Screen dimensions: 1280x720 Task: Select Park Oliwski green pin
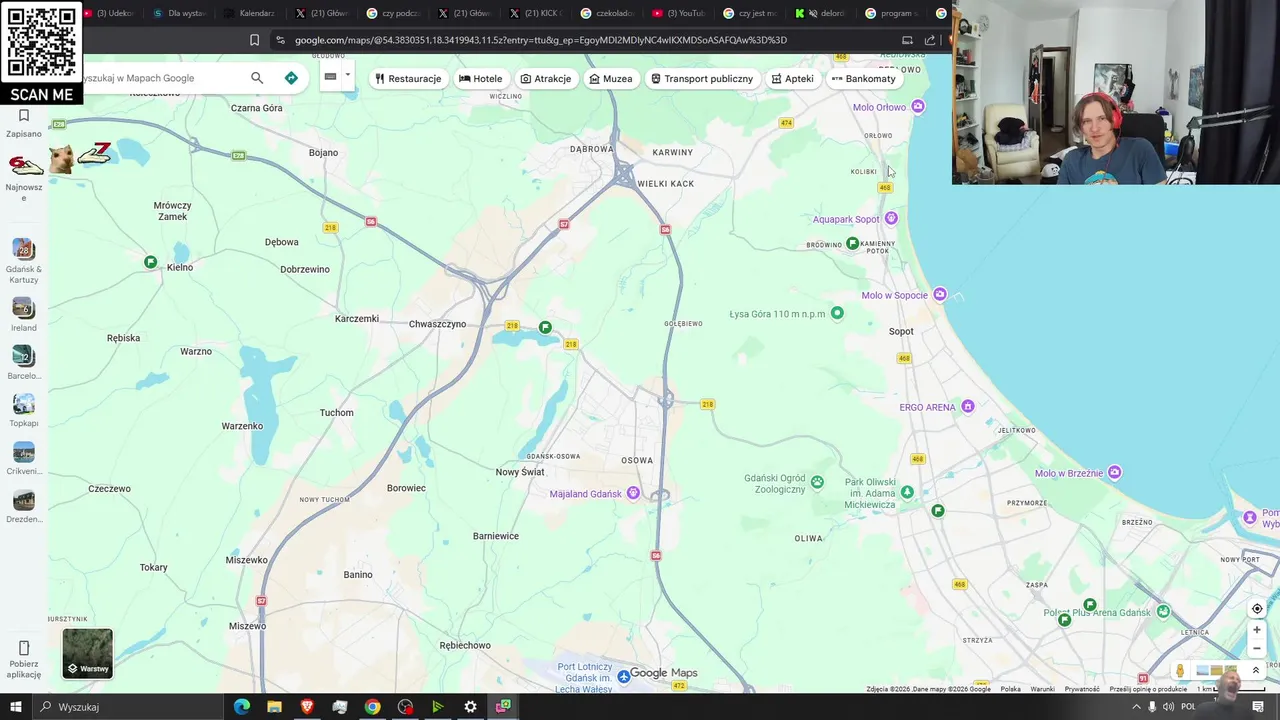tap(907, 492)
